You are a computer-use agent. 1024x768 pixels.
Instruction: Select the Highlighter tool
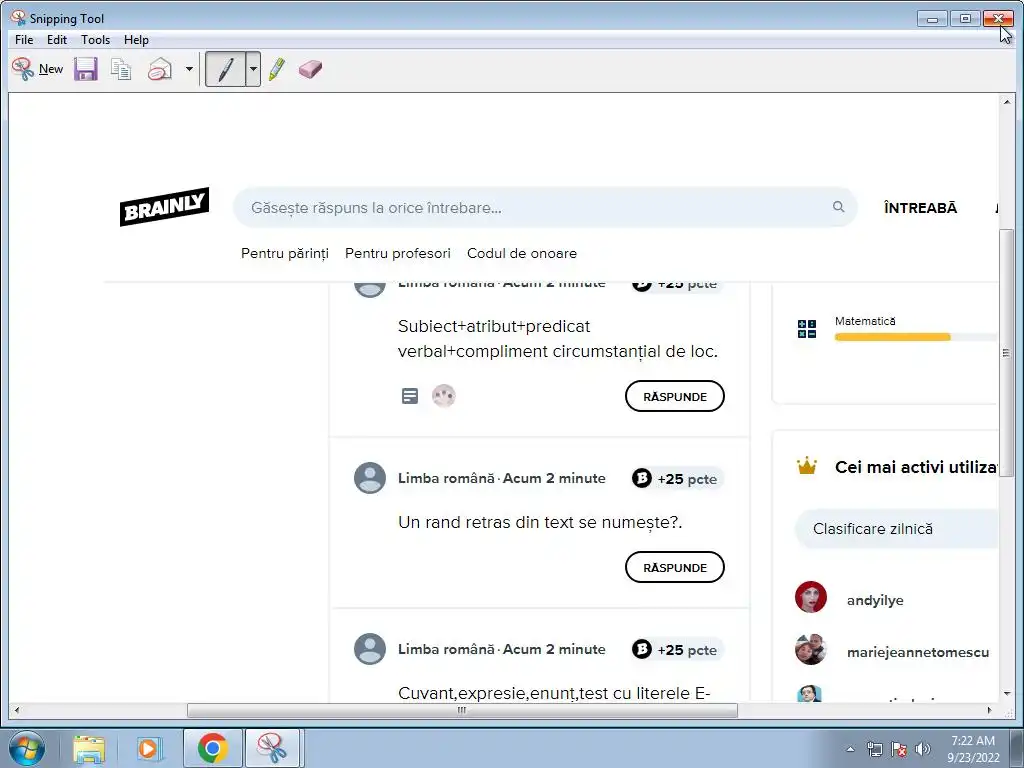(x=277, y=69)
